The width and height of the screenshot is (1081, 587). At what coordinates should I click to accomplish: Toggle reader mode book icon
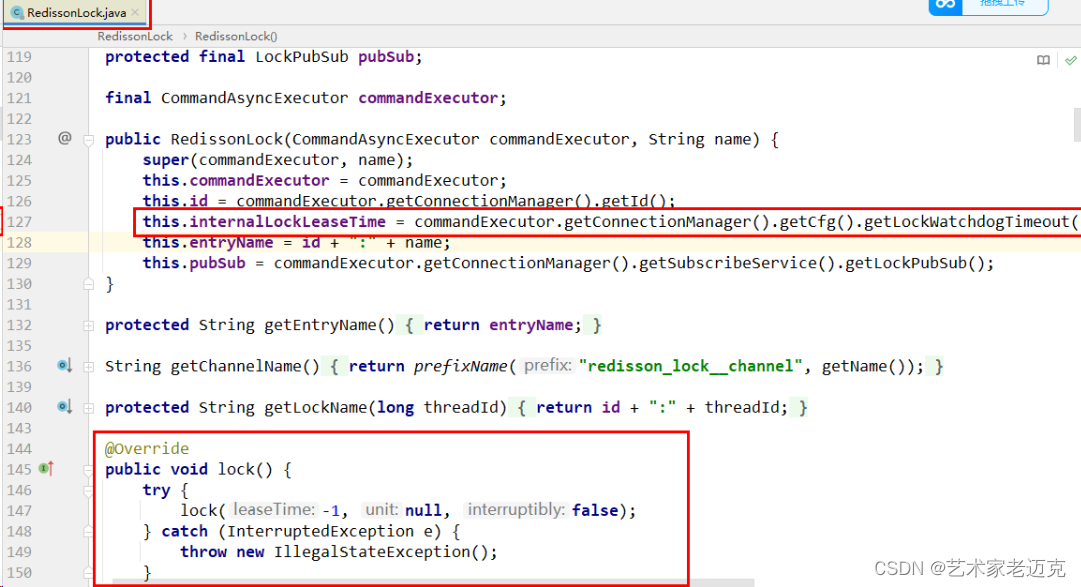pos(1043,61)
